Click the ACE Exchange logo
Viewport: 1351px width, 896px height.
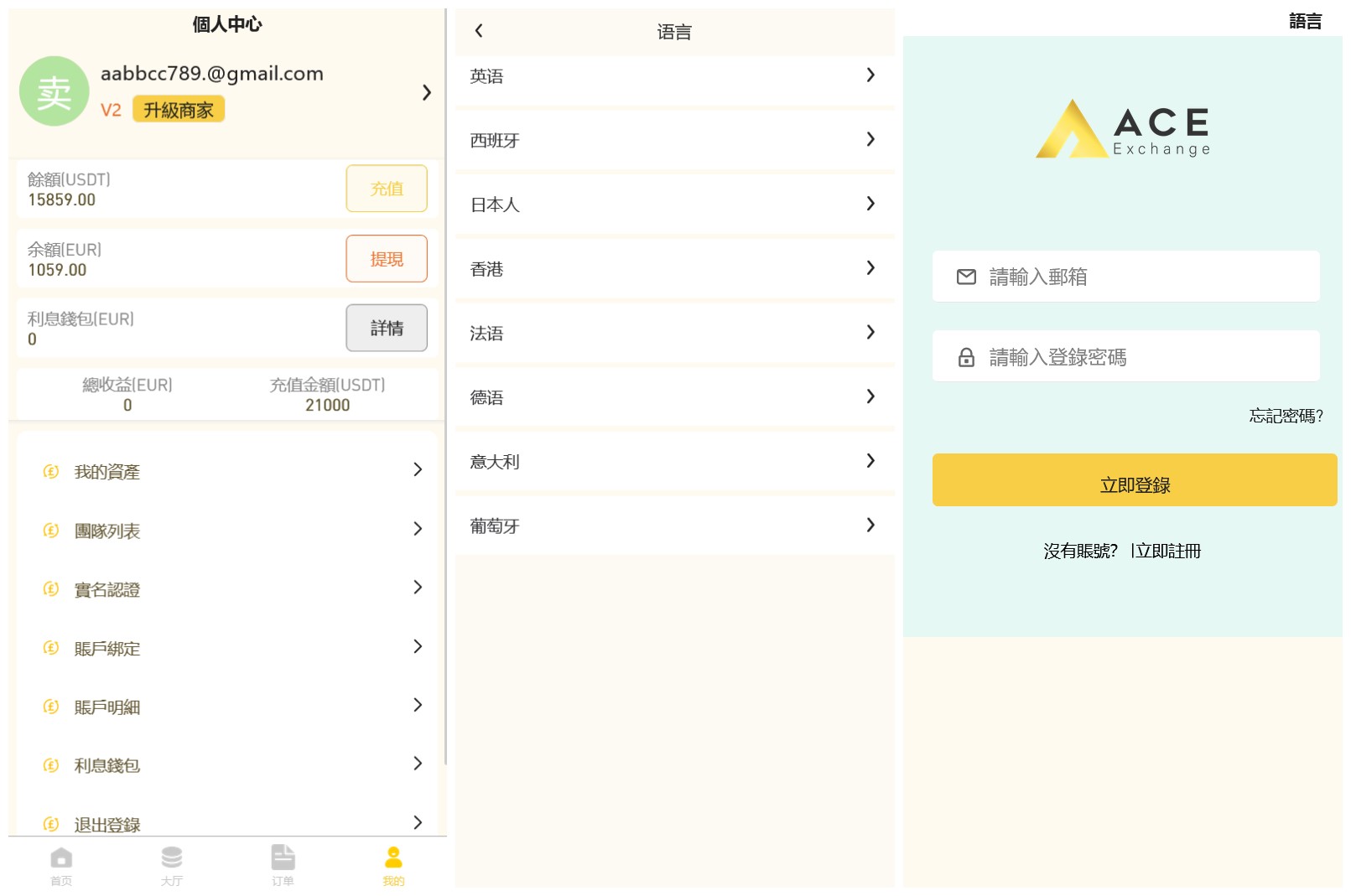pyautogui.click(x=1123, y=129)
